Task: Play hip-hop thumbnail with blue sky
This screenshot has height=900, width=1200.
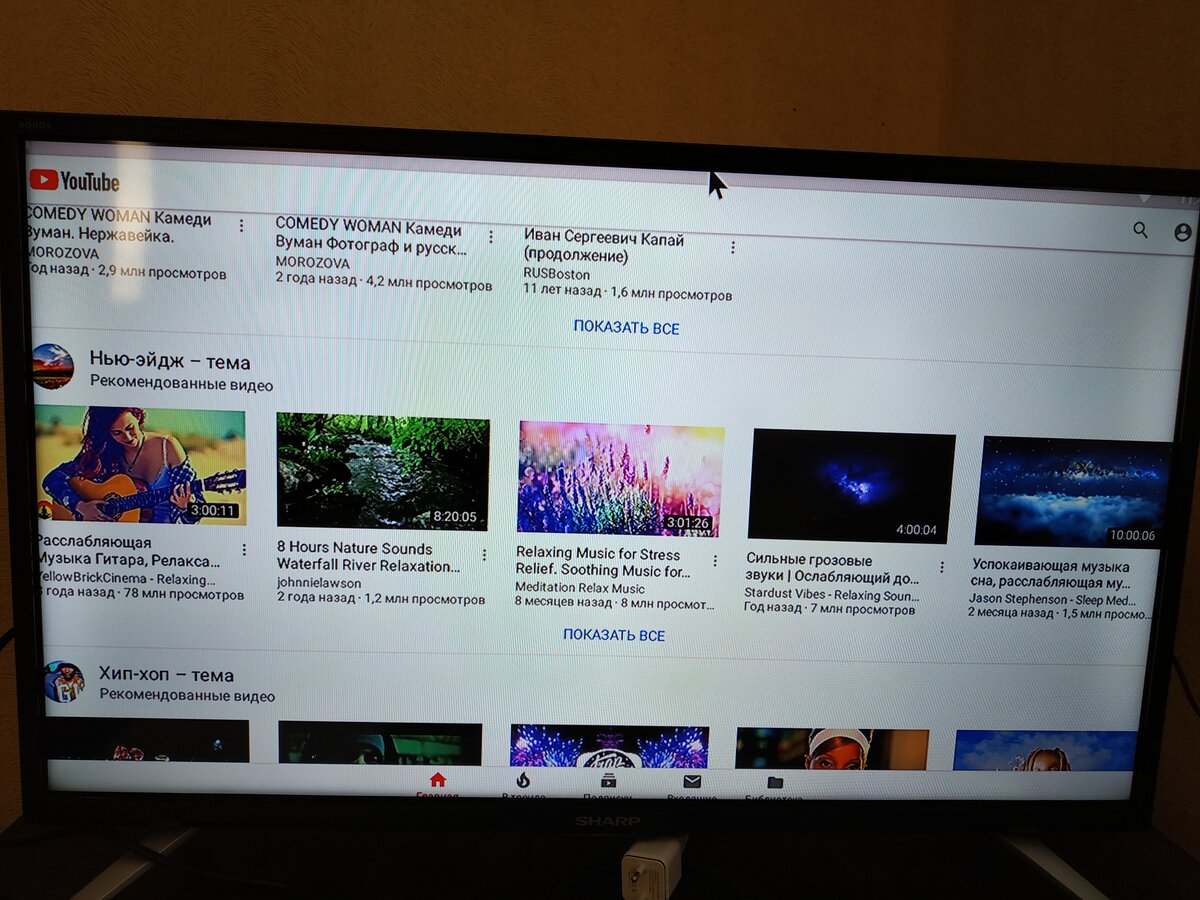Action: pos(1045,750)
